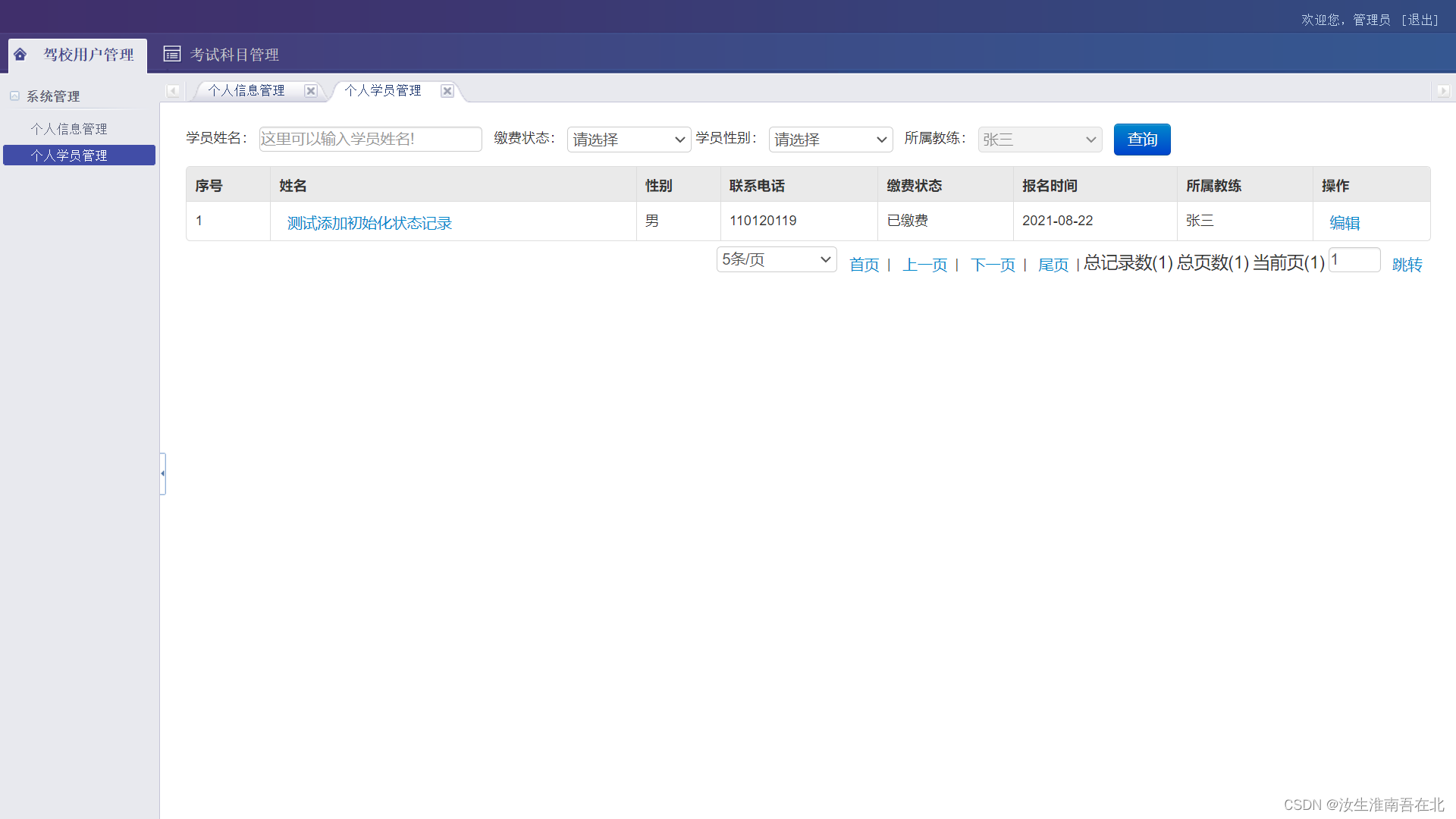Click the tab scroll right arrow
Screen dimensions: 1456x819
pos(1443,91)
